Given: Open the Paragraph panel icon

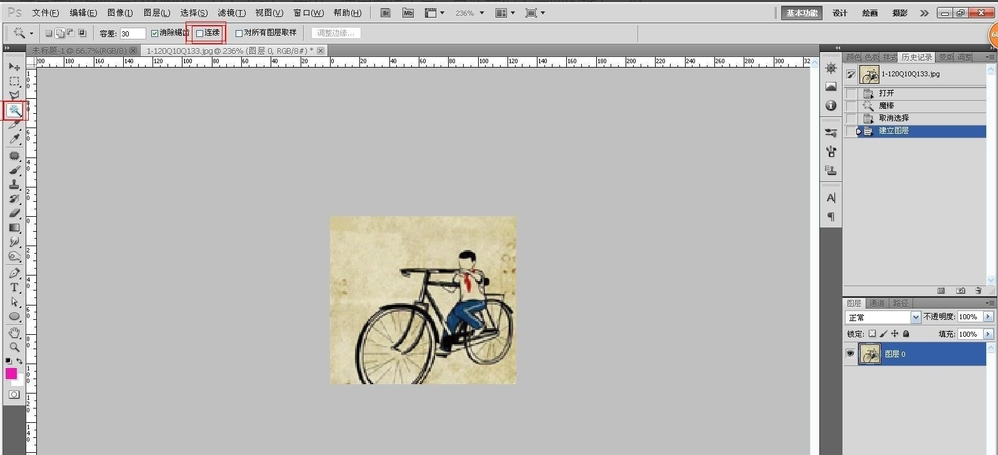Looking at the screenshot, I should click(831, 216).
